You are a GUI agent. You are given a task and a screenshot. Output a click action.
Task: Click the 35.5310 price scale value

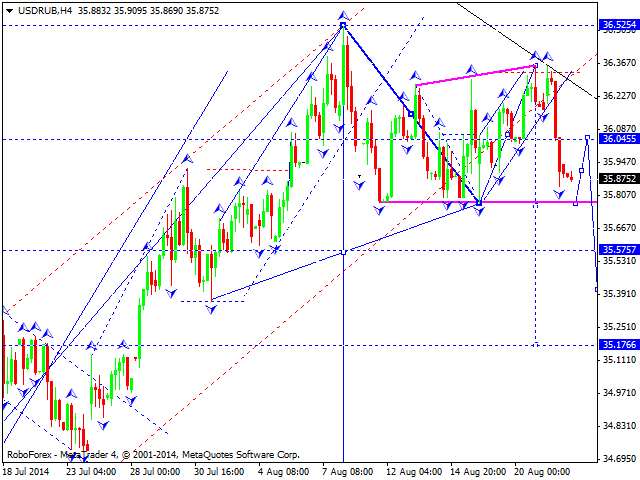point(620,260)
